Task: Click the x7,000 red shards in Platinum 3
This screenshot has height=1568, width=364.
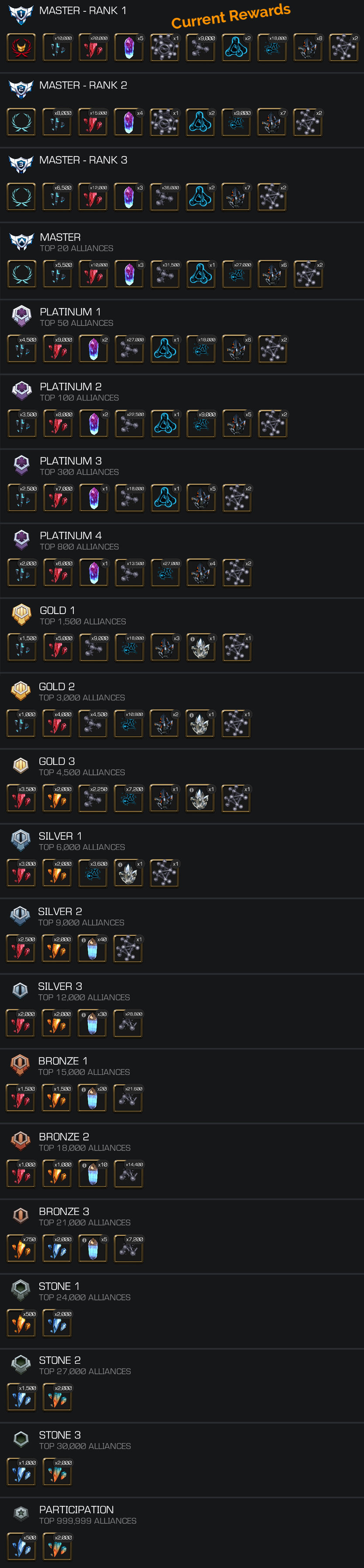Action: tap(58, 499)
